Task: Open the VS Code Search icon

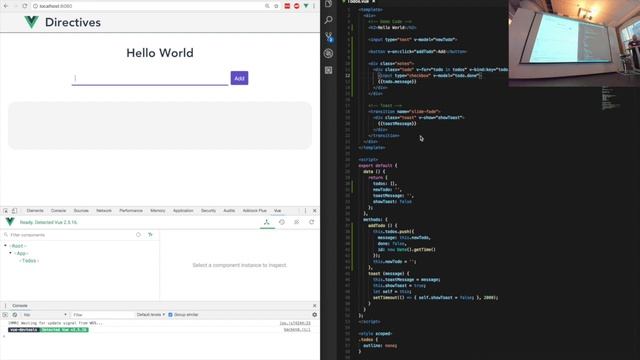Action: click(329, 20)
